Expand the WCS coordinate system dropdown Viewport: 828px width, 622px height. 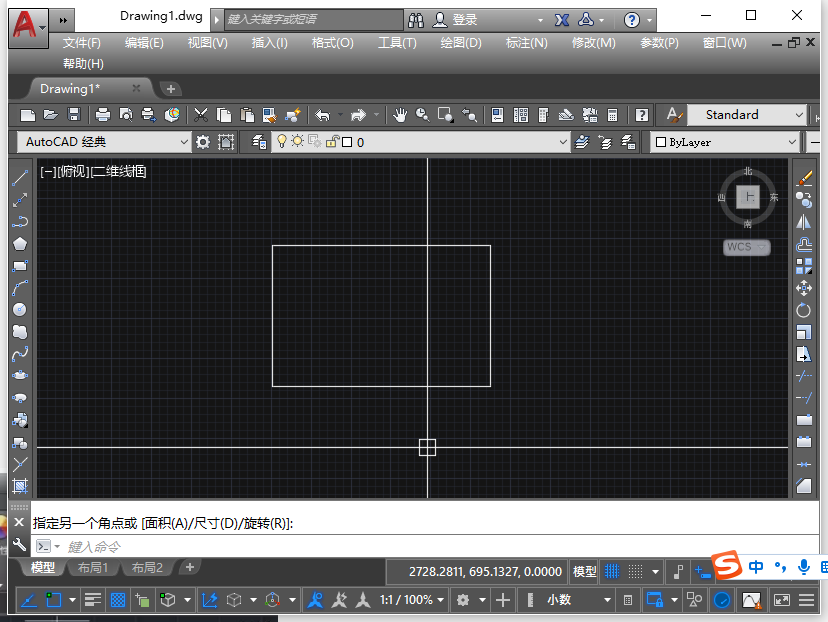(x=761, y=247)
